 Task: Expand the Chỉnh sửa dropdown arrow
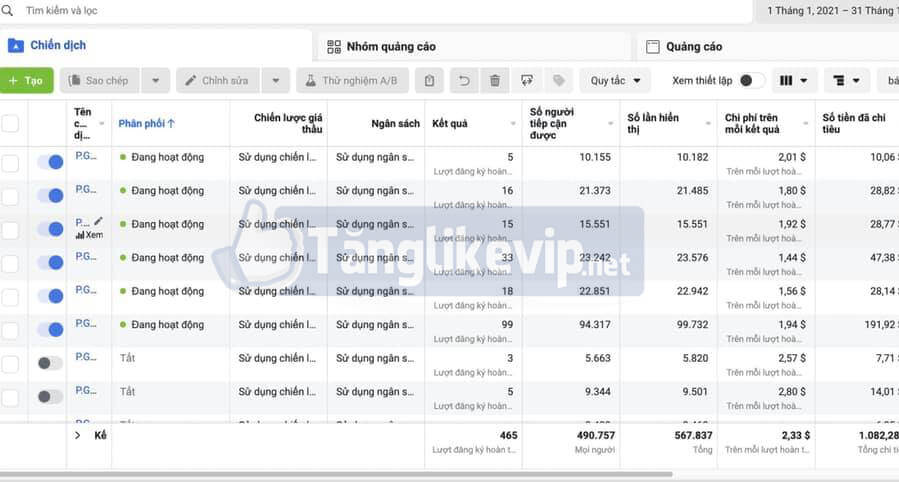[275, 81]
